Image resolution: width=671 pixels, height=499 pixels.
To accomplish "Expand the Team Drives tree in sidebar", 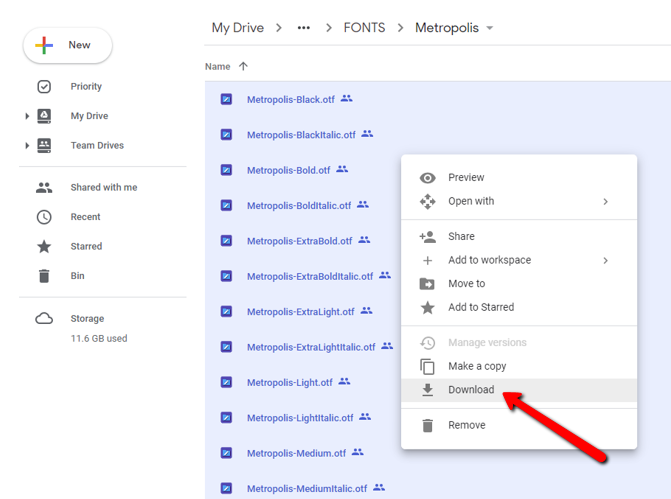I will [x=27, y=146].
